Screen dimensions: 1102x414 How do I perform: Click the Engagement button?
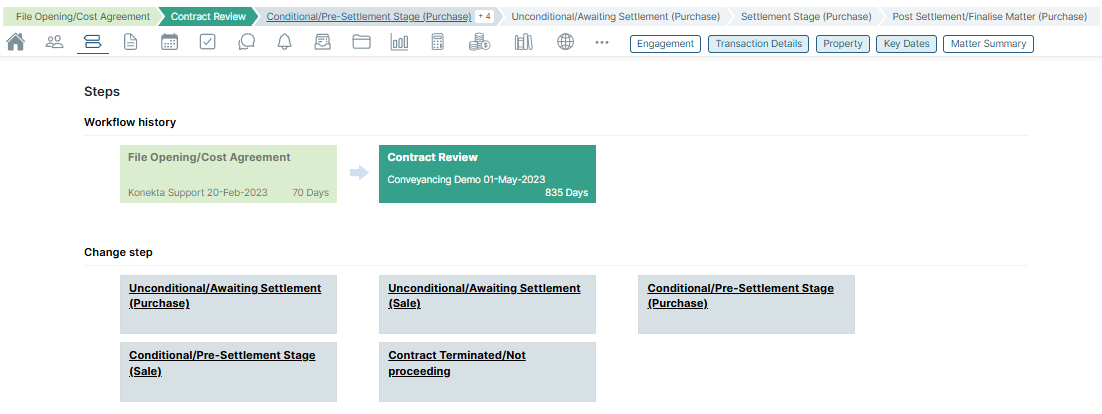pyautogui.click(x=665, y=44)
